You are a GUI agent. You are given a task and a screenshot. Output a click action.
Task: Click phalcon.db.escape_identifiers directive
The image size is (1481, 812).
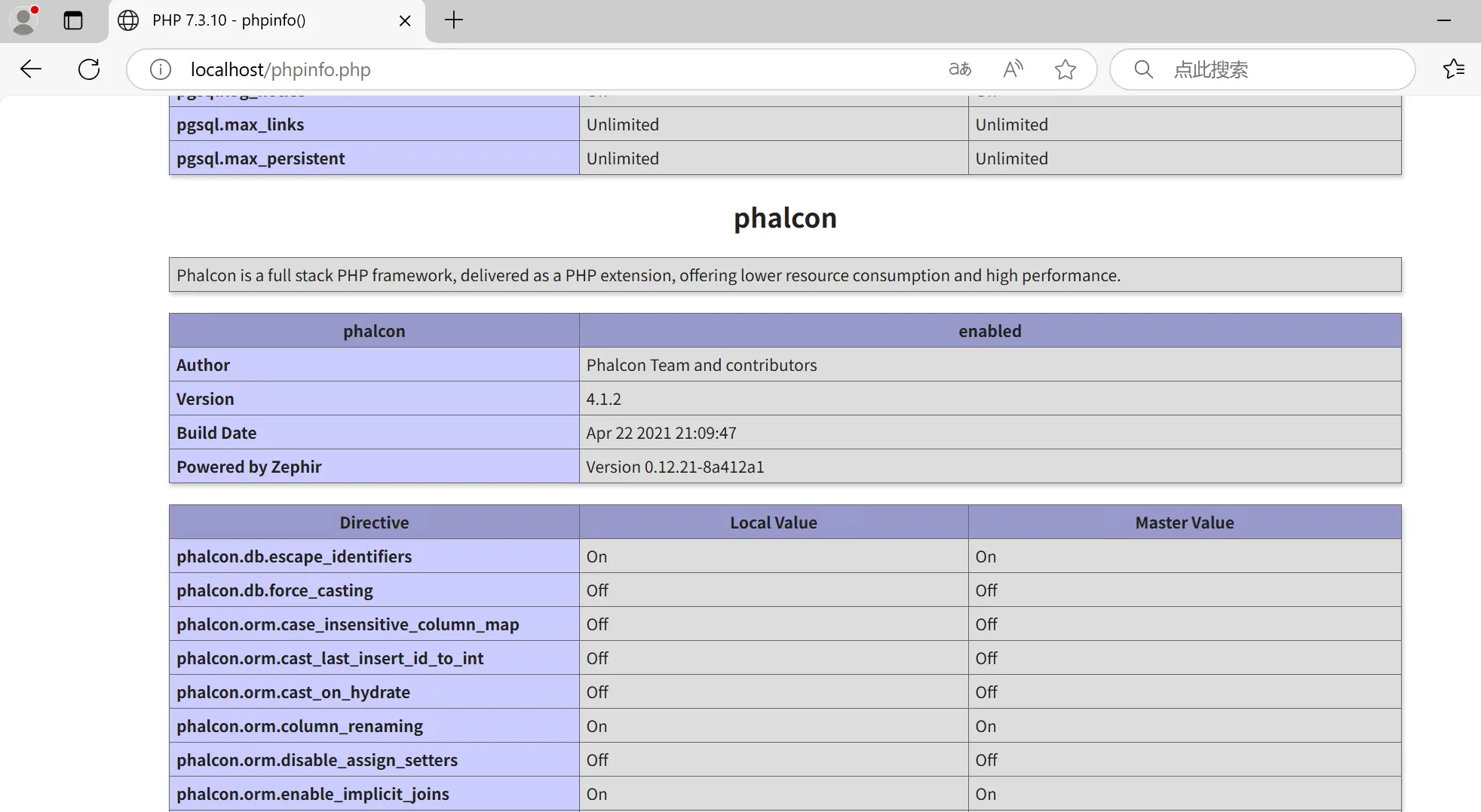pyautogui.click(x=294, y=556)
